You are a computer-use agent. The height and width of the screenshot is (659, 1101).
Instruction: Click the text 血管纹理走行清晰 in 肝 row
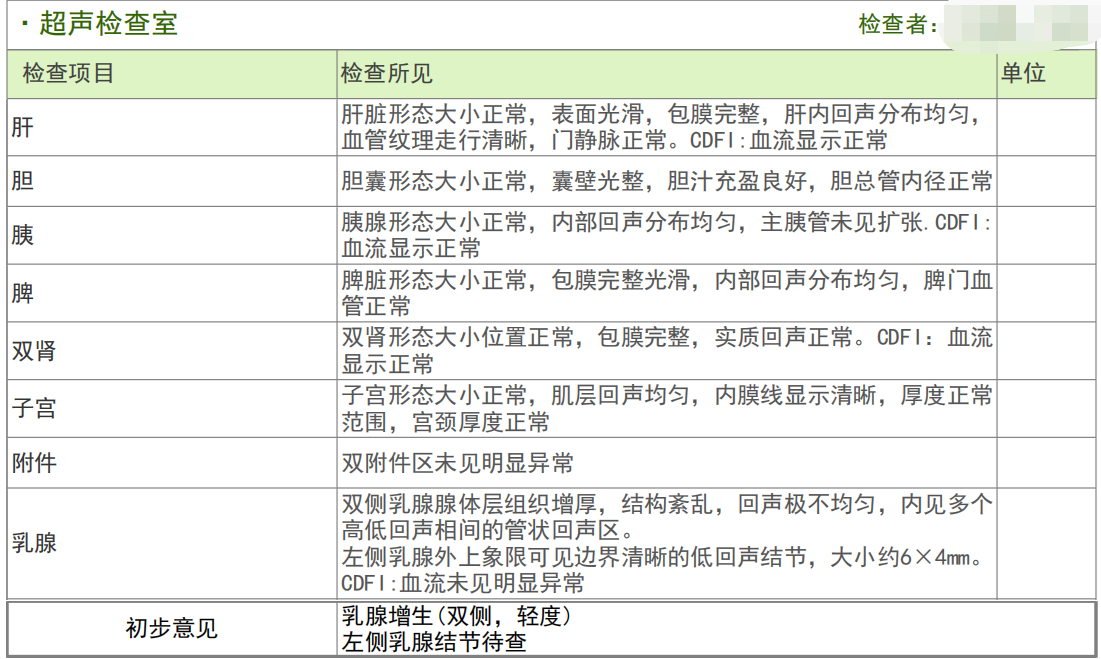434,140
